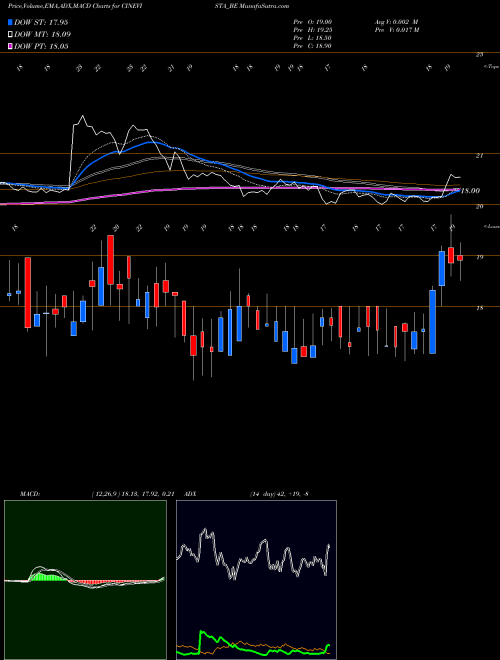500x660 pixels.
Task: Open the green MACD histogram panel
Action: (x=85, y=580)
